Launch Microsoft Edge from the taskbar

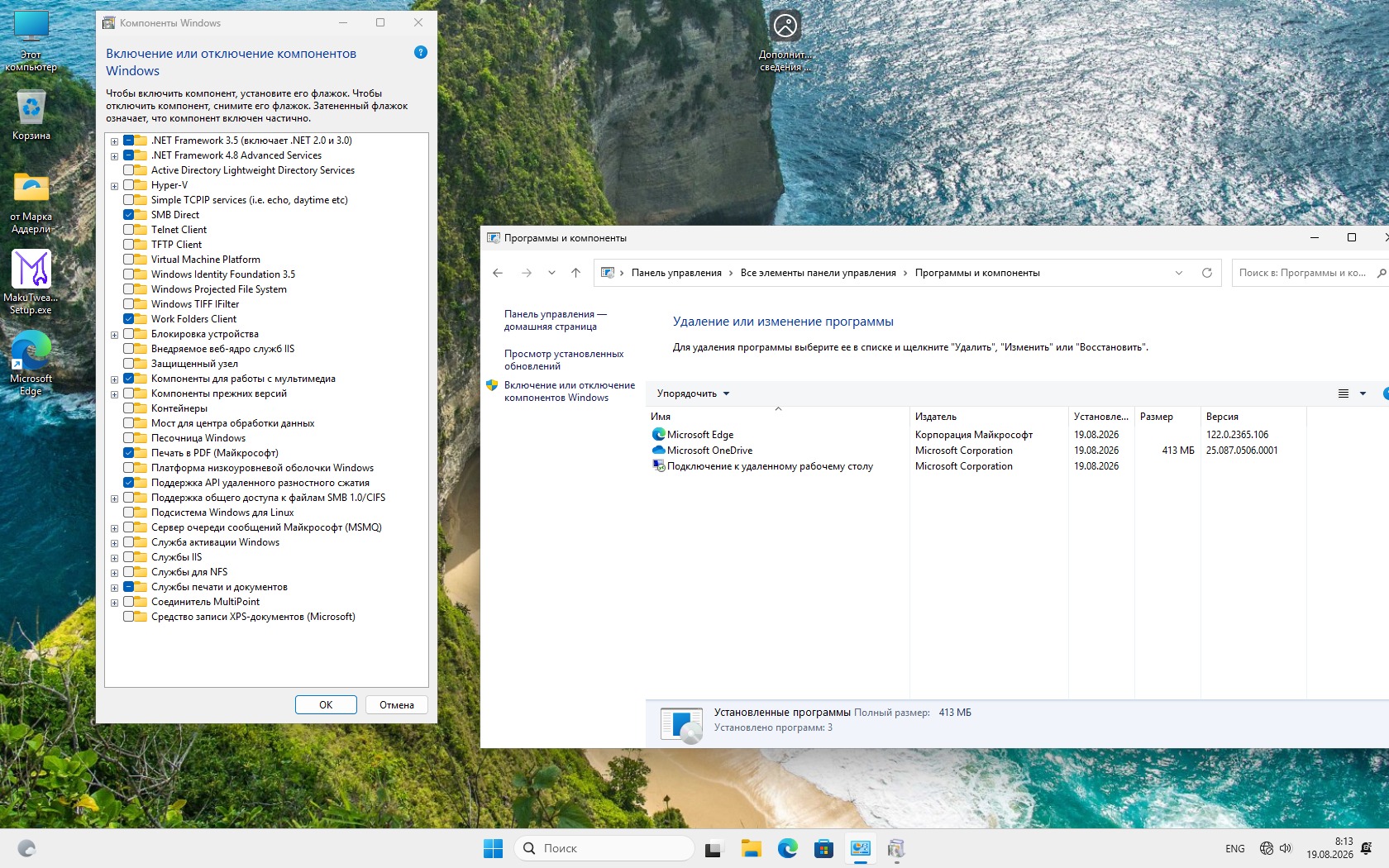click(787, 848)
